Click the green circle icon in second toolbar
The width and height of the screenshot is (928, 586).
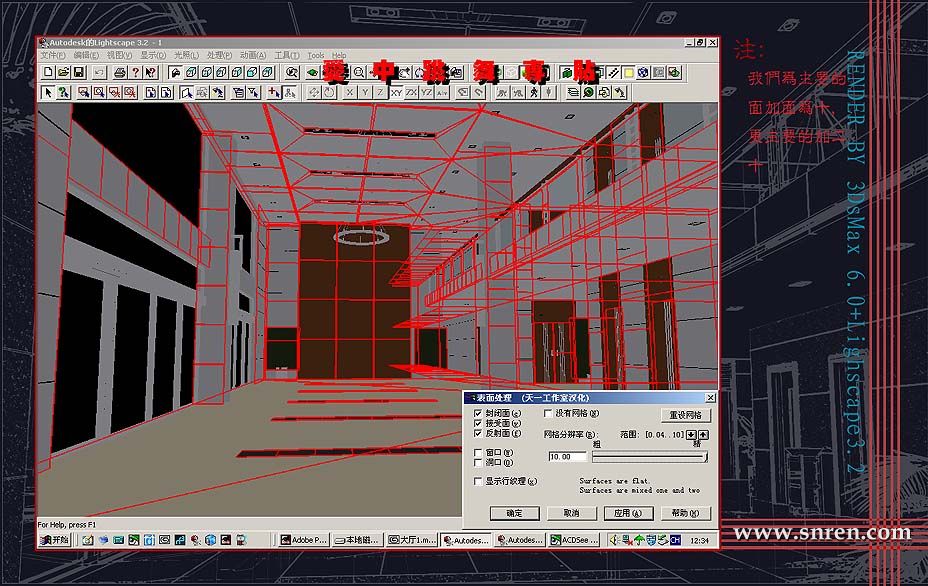[x=589, y=92]
